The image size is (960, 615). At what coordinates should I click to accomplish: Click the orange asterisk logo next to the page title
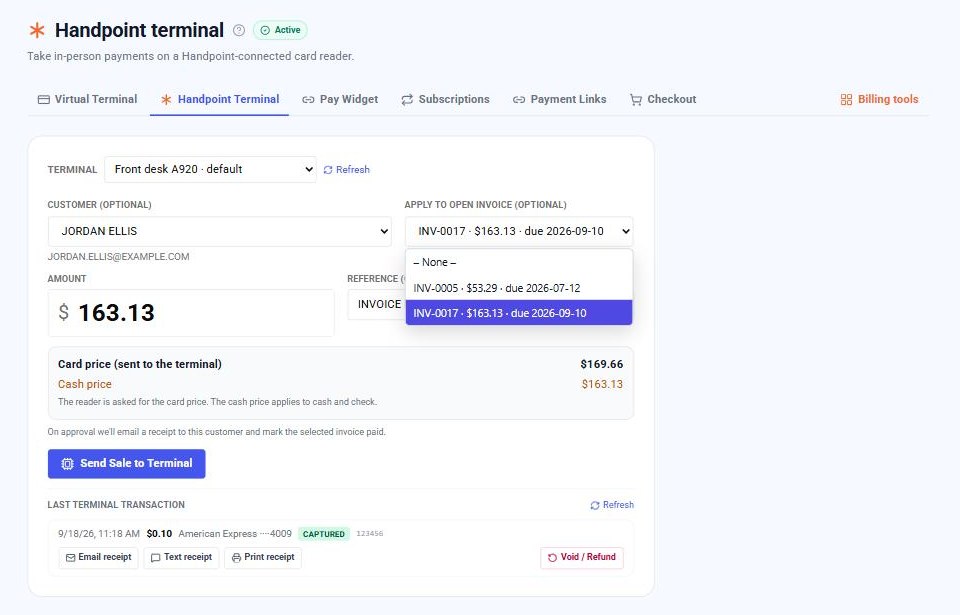[37, 30]
